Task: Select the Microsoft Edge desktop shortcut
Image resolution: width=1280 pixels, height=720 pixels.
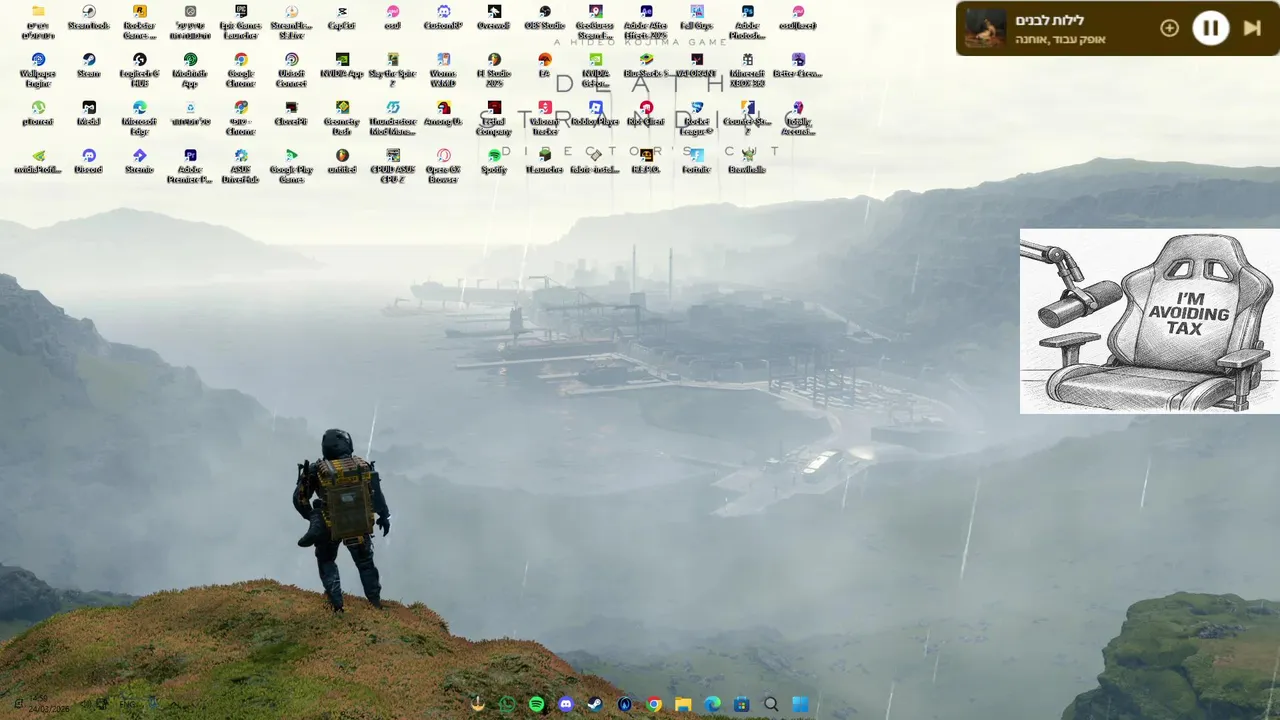Action: coord(139,118)
